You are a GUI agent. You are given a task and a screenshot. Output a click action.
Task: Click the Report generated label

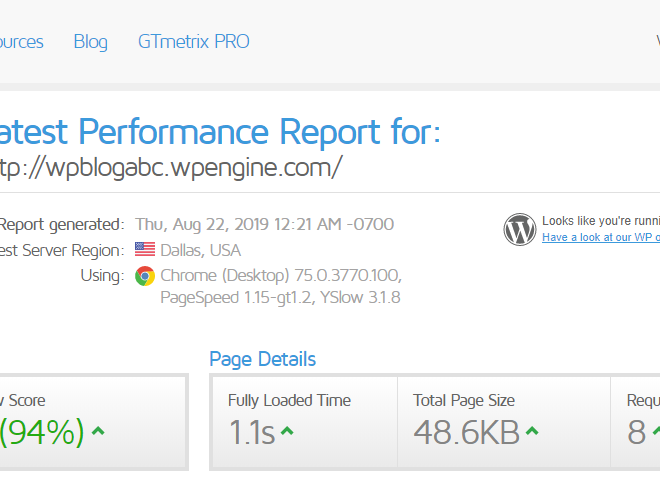click(62, 224)
